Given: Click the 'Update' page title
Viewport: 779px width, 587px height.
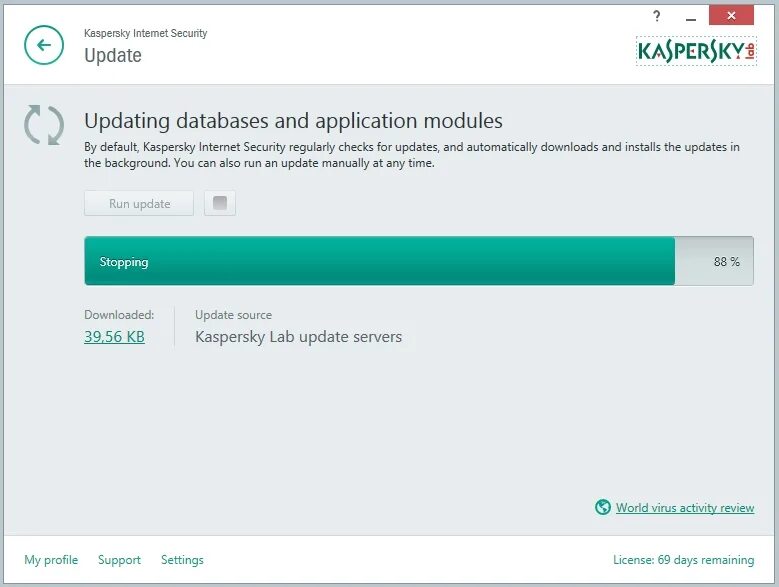Looking at the screenshot, I should pyautogui.click(x=113, y=55).
